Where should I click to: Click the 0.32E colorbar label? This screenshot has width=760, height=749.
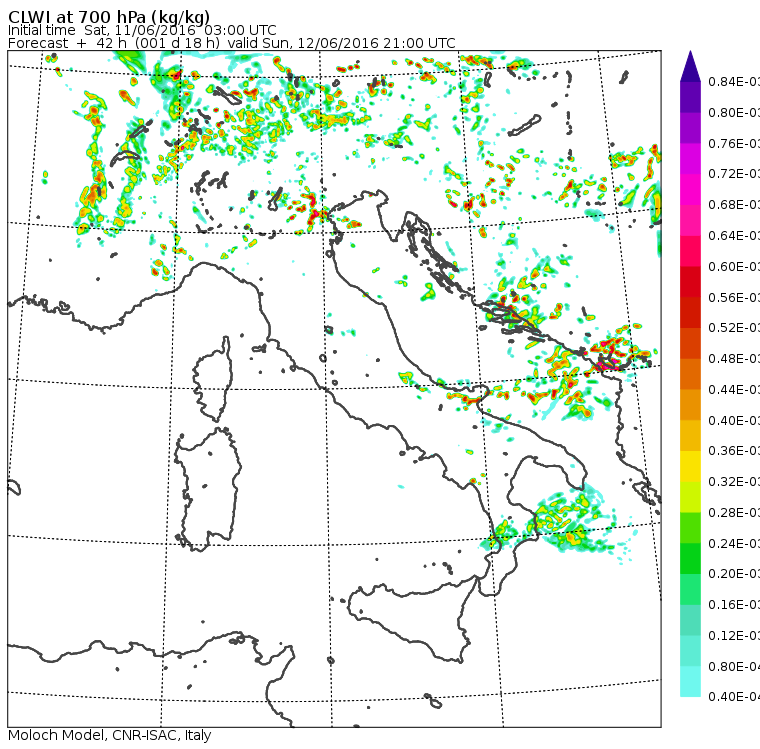point(734,481)
